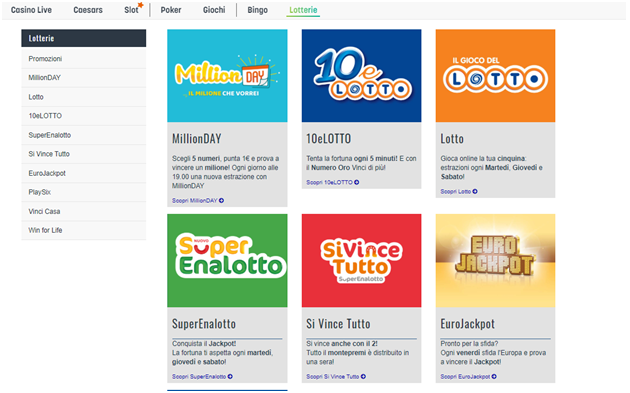Open Win for Life sidebar item
The height and width of the screenshot is (393, 630).
[84, 230]
